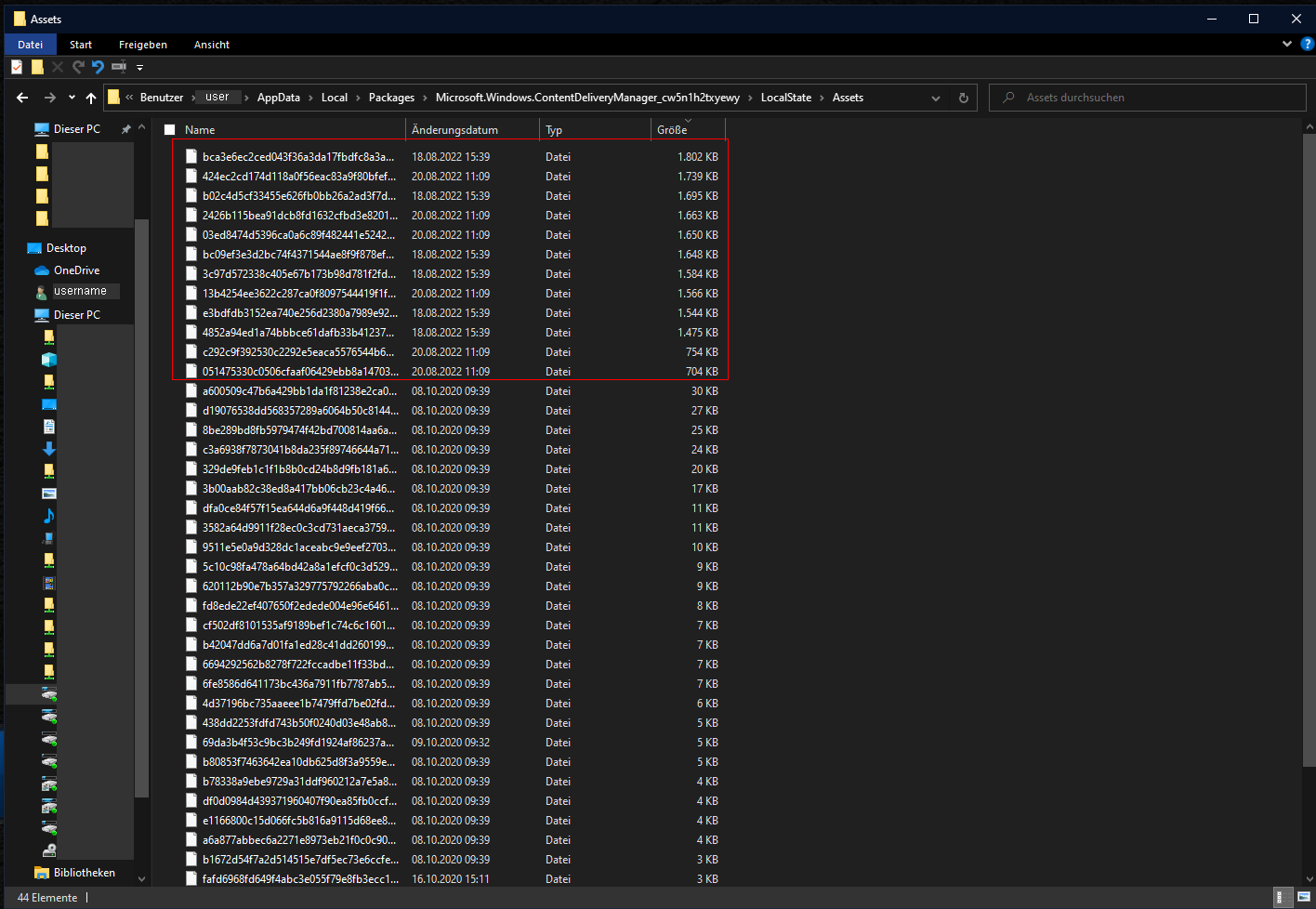Image resolution: width=1316 pixels, height=909 pixels.
Task: Expand the ribbon with the chevron
Action: 1287,44
